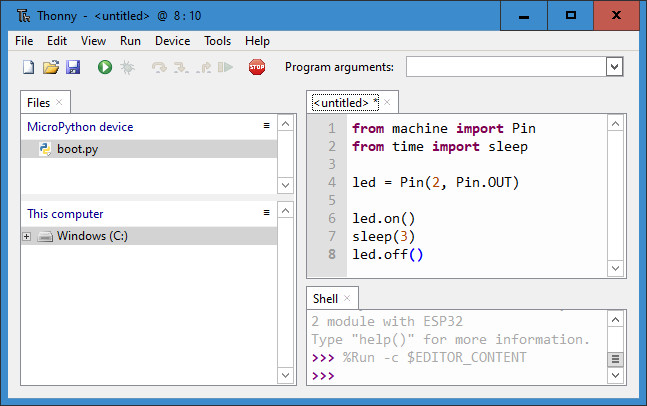Open the Tools menu
This screenshot has width=647, height=406.
(x=217, y=41)
